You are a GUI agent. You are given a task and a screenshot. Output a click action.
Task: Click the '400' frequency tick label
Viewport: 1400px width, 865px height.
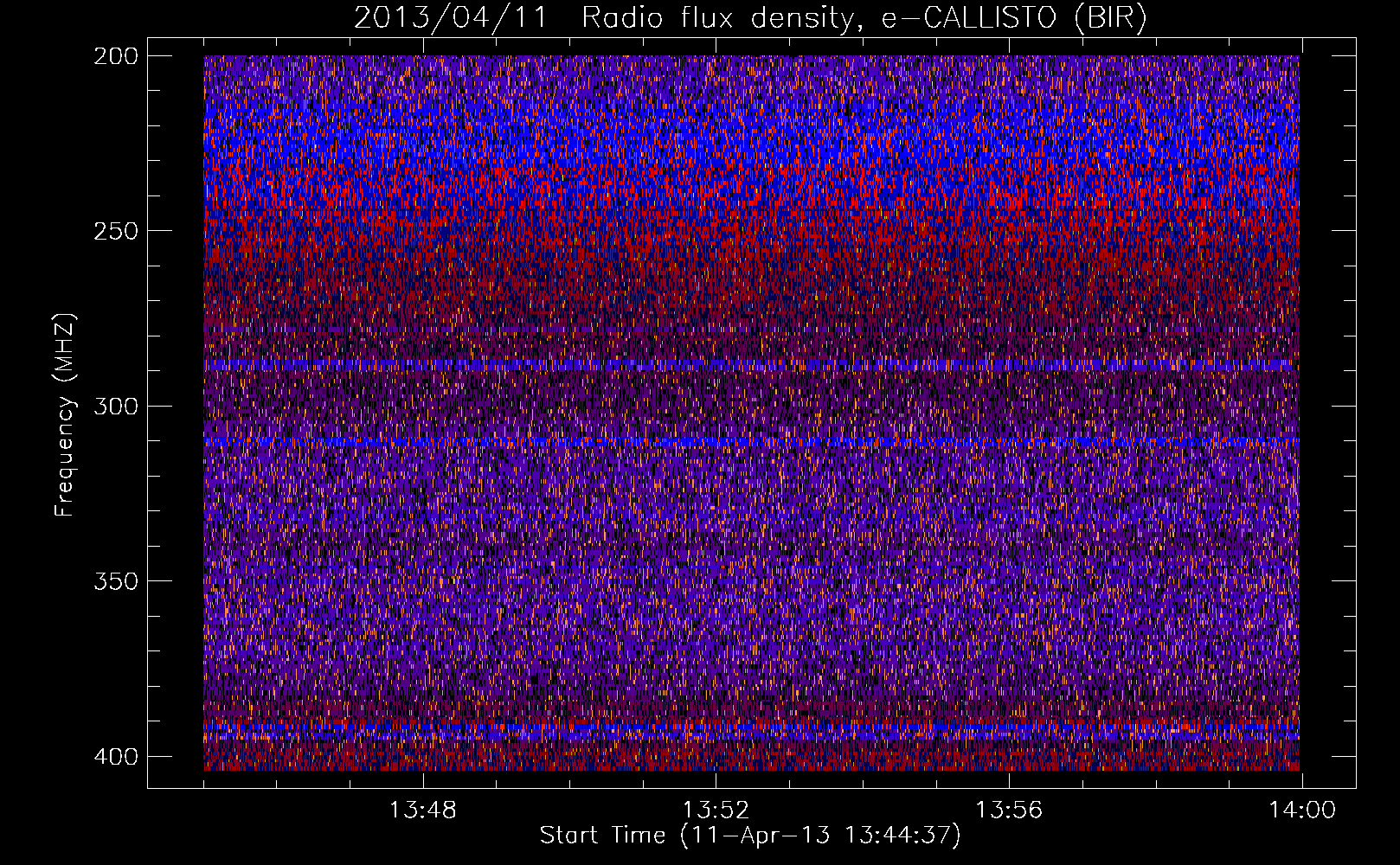click(115, 756)
